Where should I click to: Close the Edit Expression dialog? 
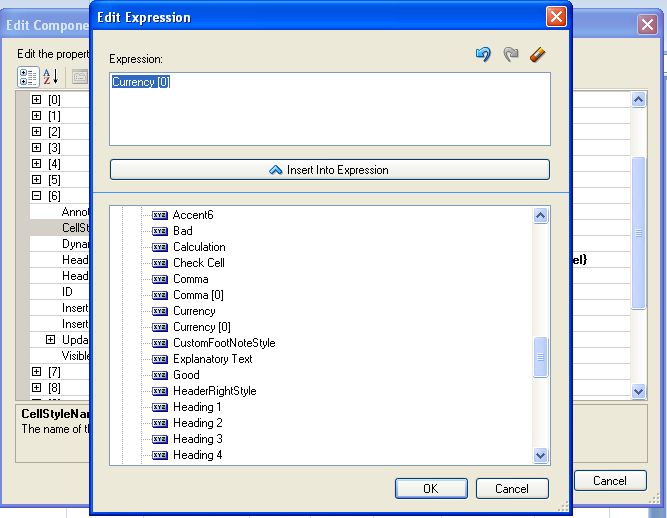point(556,17)
